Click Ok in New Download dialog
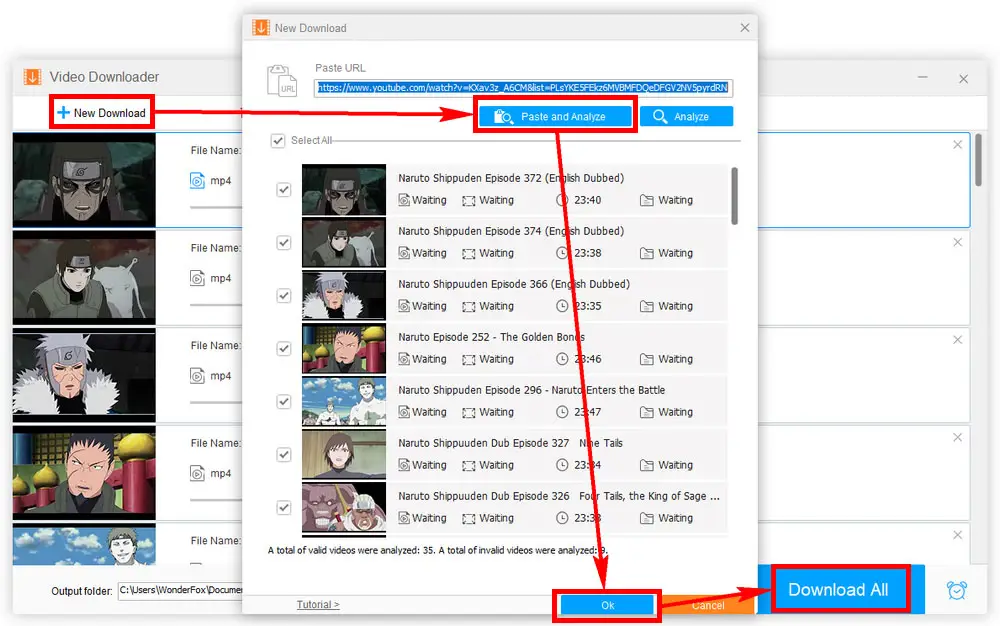1000x626 pixels. (607, 605)
